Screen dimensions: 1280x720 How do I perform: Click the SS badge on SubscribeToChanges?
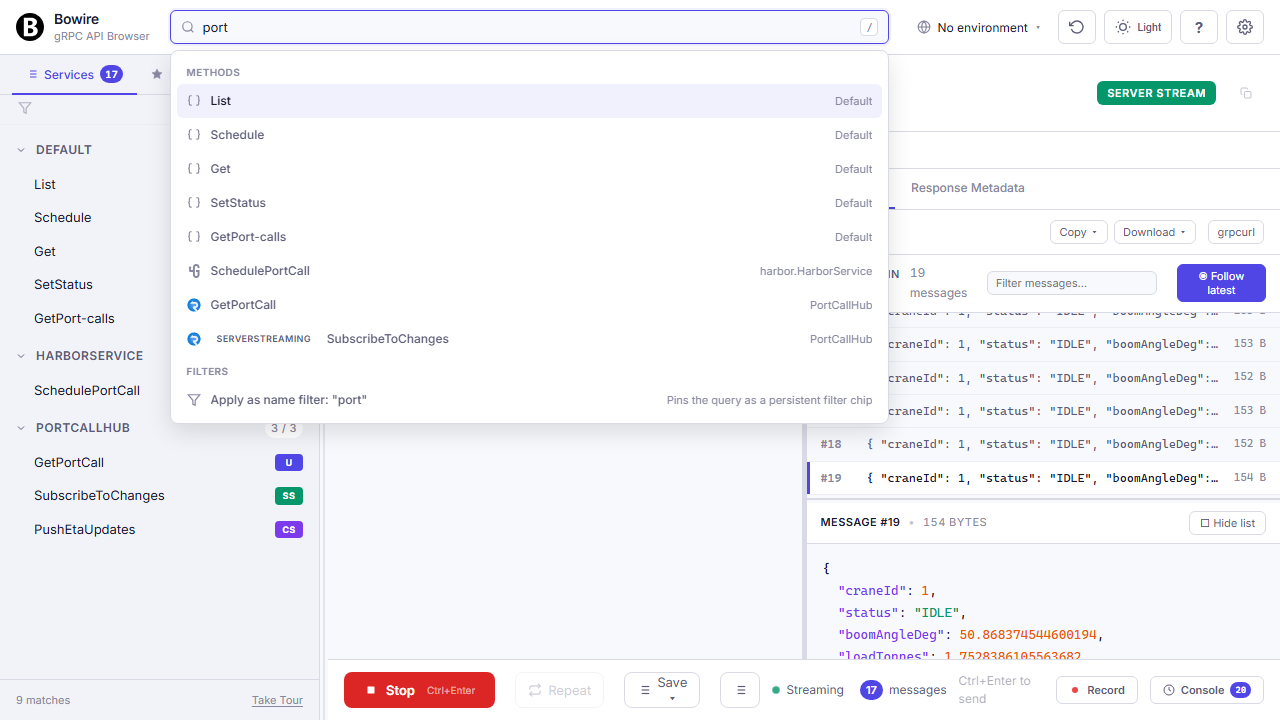point(289,496)
